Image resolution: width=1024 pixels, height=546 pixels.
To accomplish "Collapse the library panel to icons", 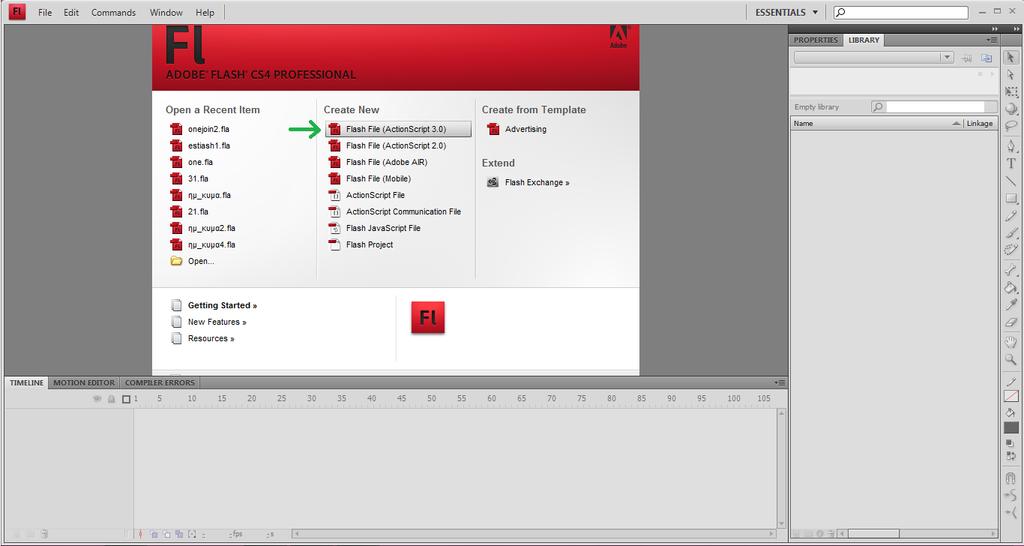I will point(995,29).
